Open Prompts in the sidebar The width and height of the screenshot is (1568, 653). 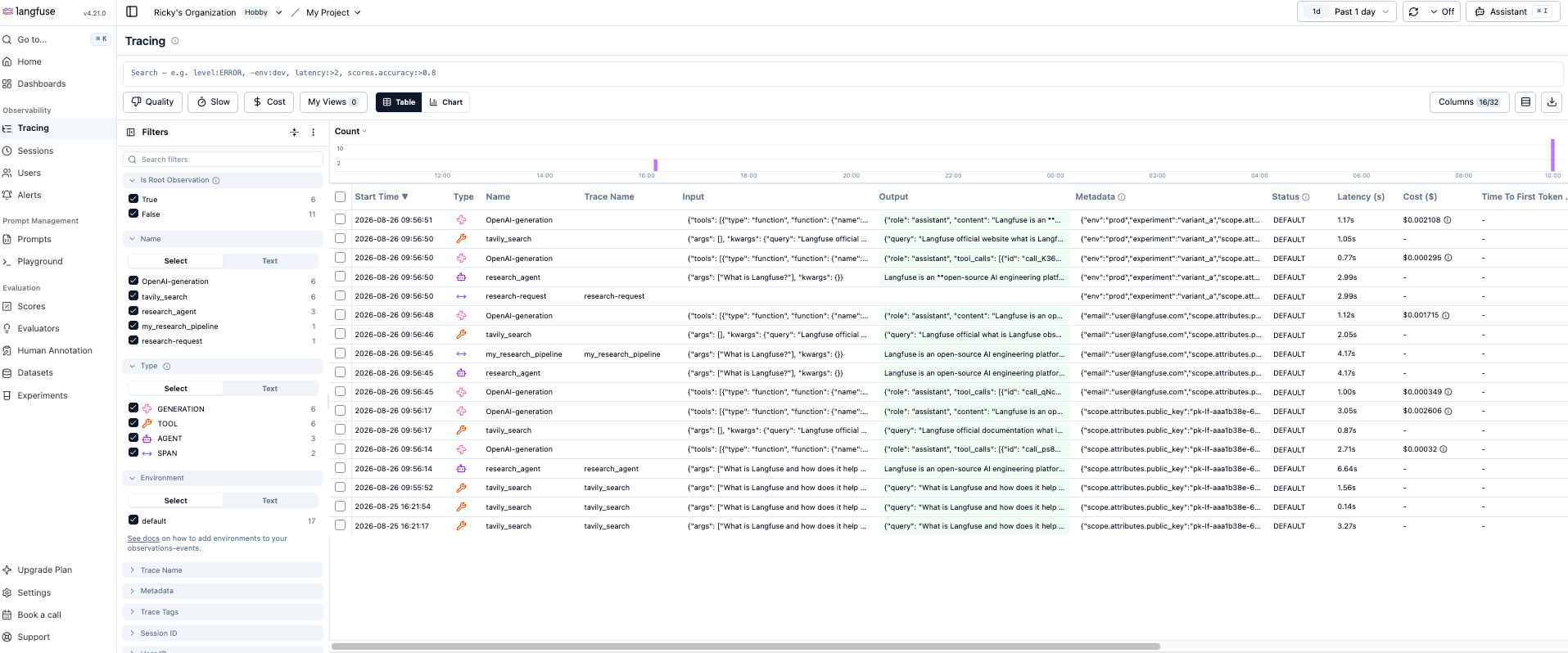click(x=34, y=239)
